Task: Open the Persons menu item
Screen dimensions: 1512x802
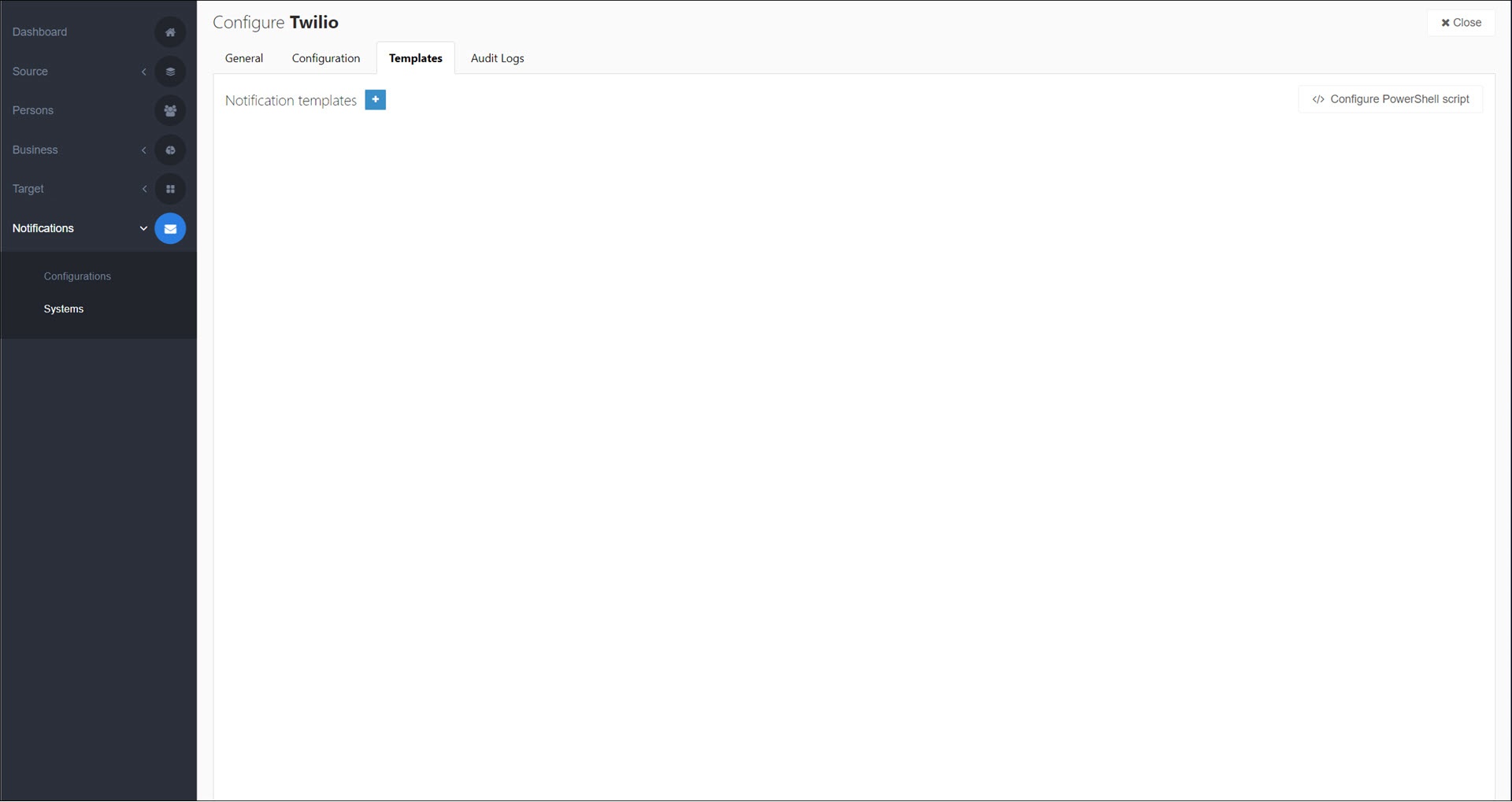Action: pos(33,111)
